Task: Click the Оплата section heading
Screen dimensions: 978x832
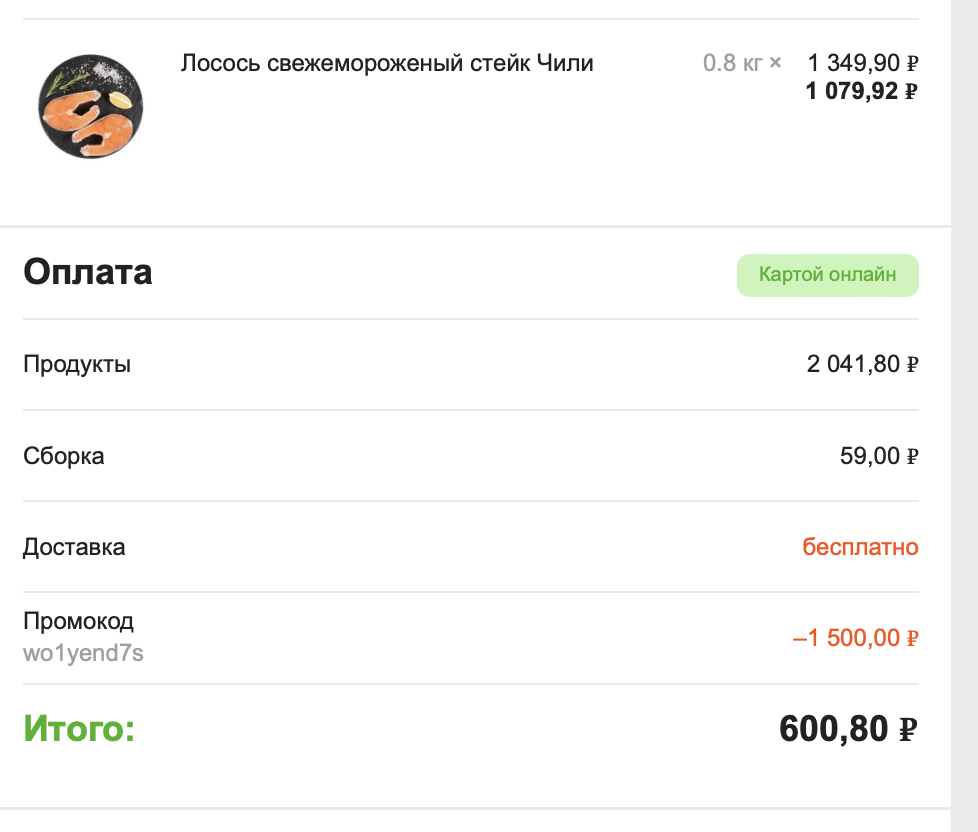Action: [x=88, y=272]
